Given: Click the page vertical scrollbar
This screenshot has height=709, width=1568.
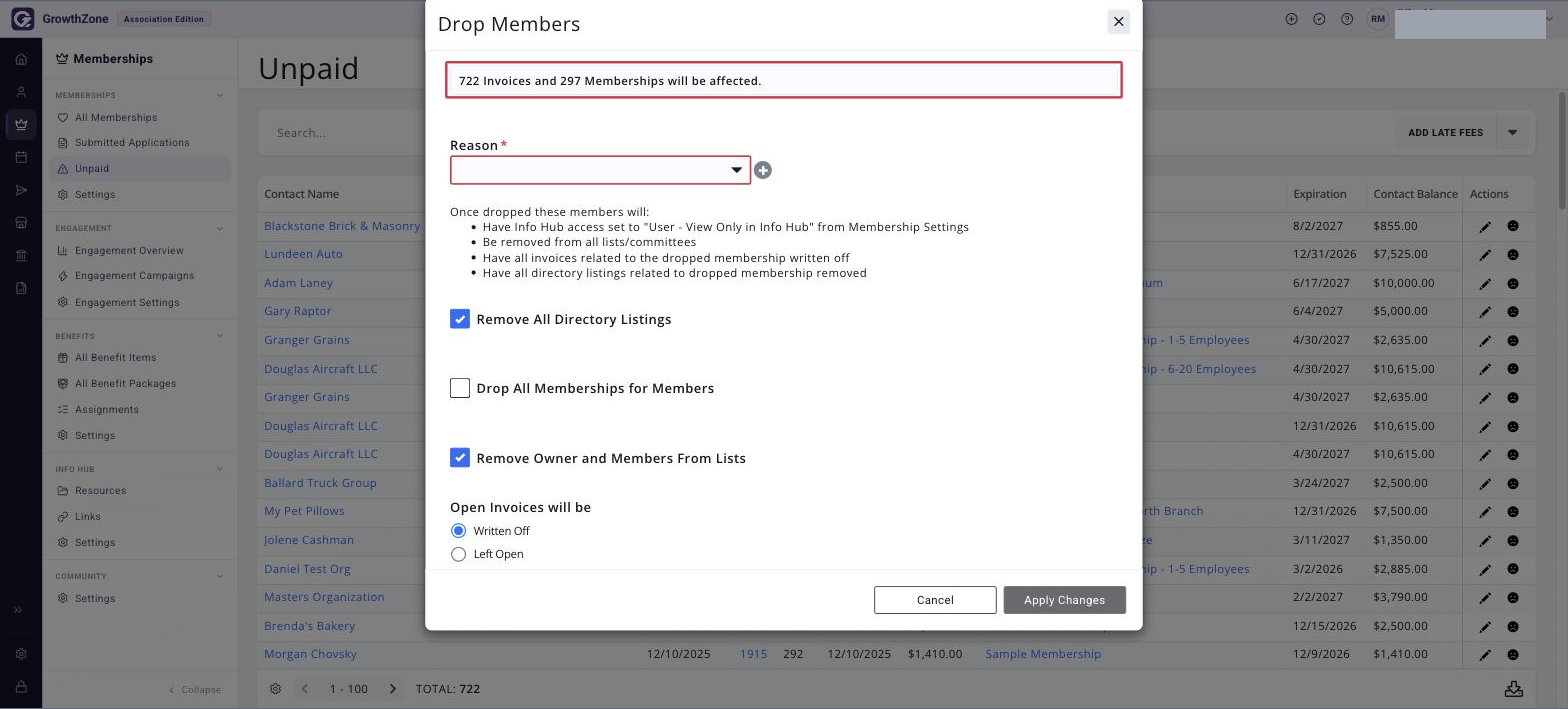Looking at the screenshot, I should [x=1562, y=150].
